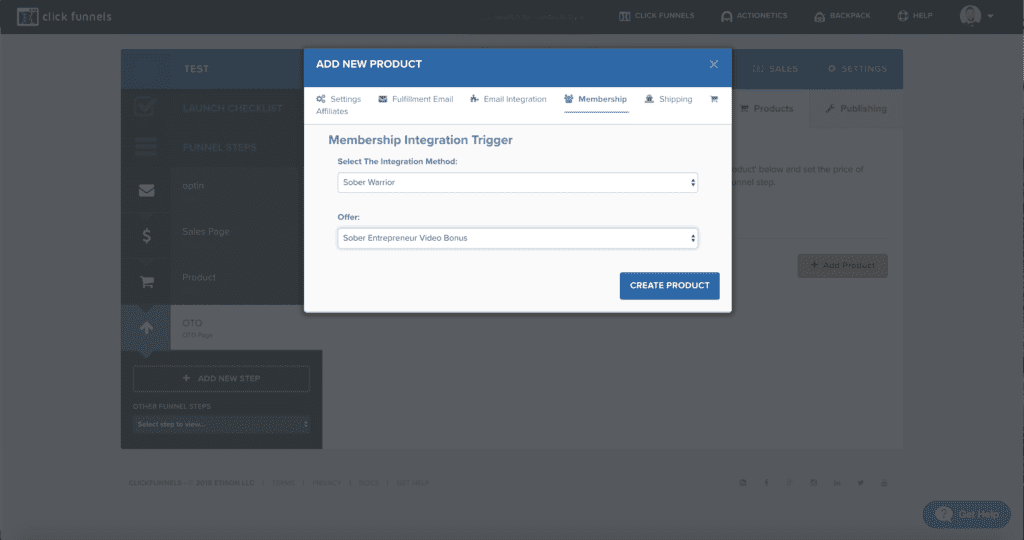Open the Offer dropdown

pos(517,238)
